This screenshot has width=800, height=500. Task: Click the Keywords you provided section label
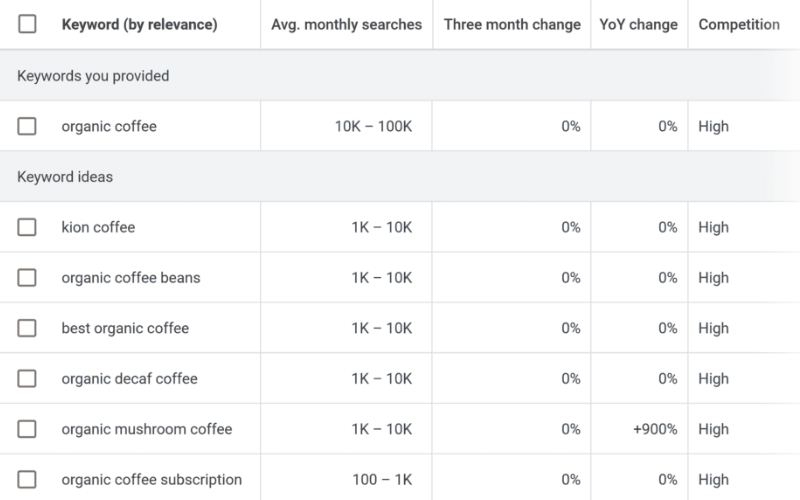click(93, 76)
